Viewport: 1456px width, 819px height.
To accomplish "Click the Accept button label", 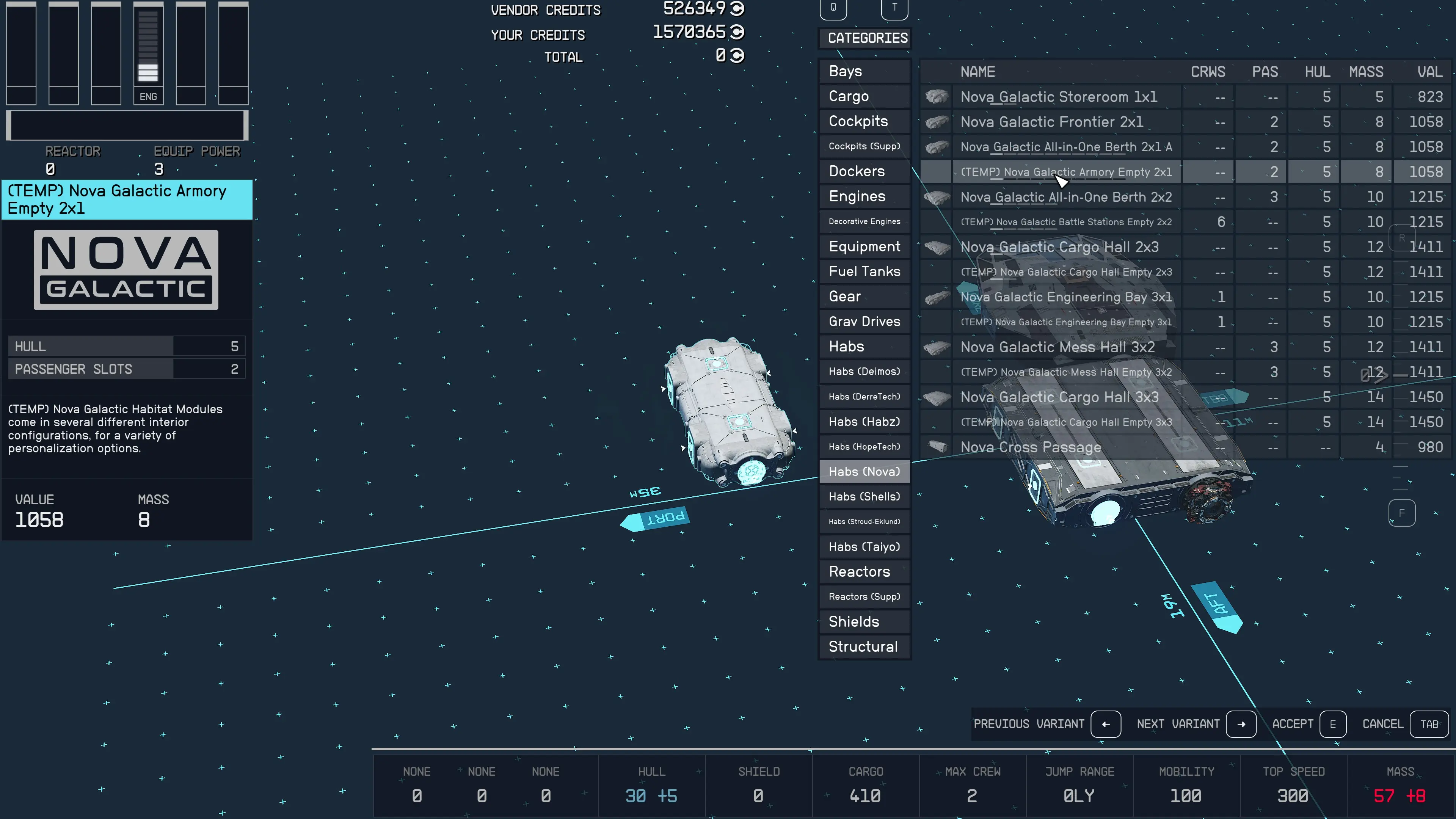I will tap(1293, 724).
